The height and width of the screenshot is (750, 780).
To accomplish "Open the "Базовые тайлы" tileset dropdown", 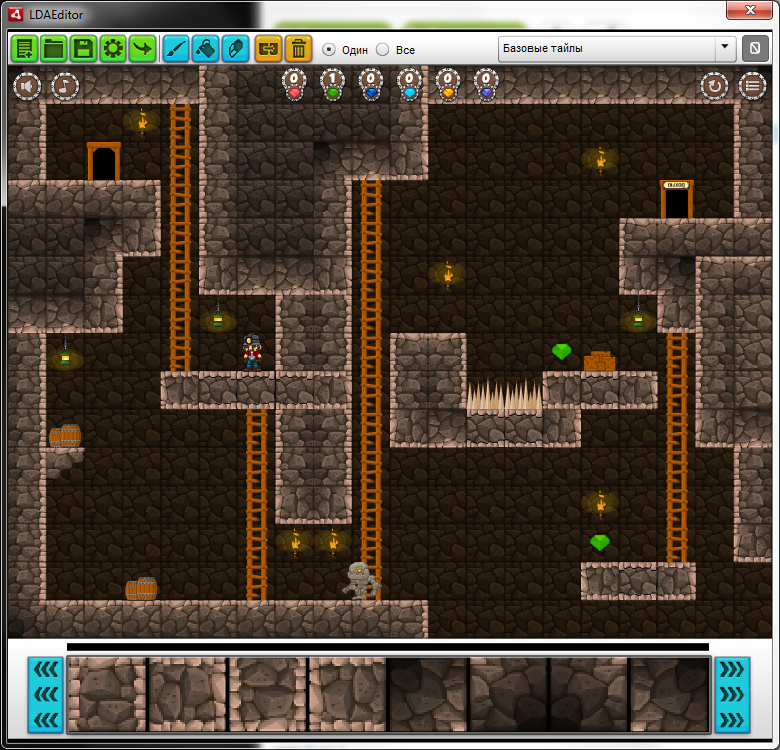I will point(617,48).
